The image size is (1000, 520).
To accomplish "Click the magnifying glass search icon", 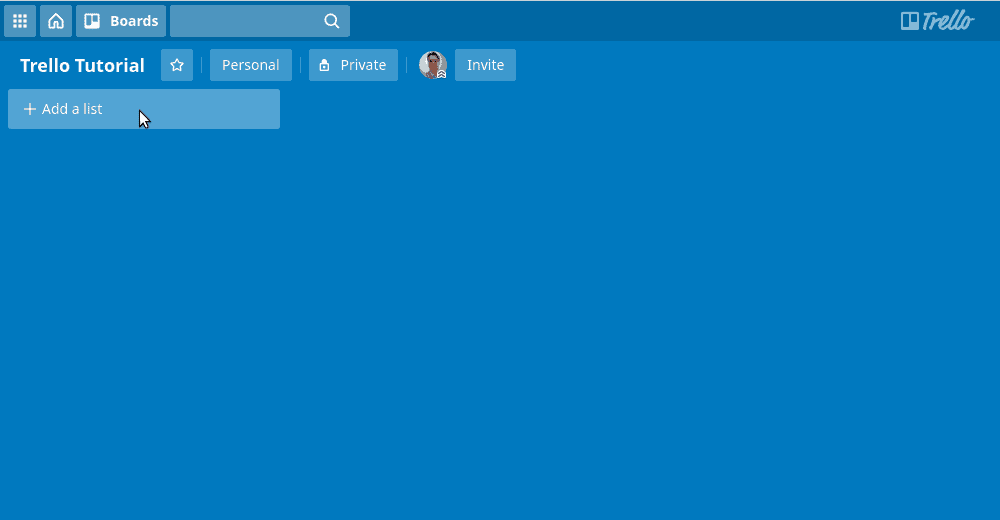I will click(332, 21).
